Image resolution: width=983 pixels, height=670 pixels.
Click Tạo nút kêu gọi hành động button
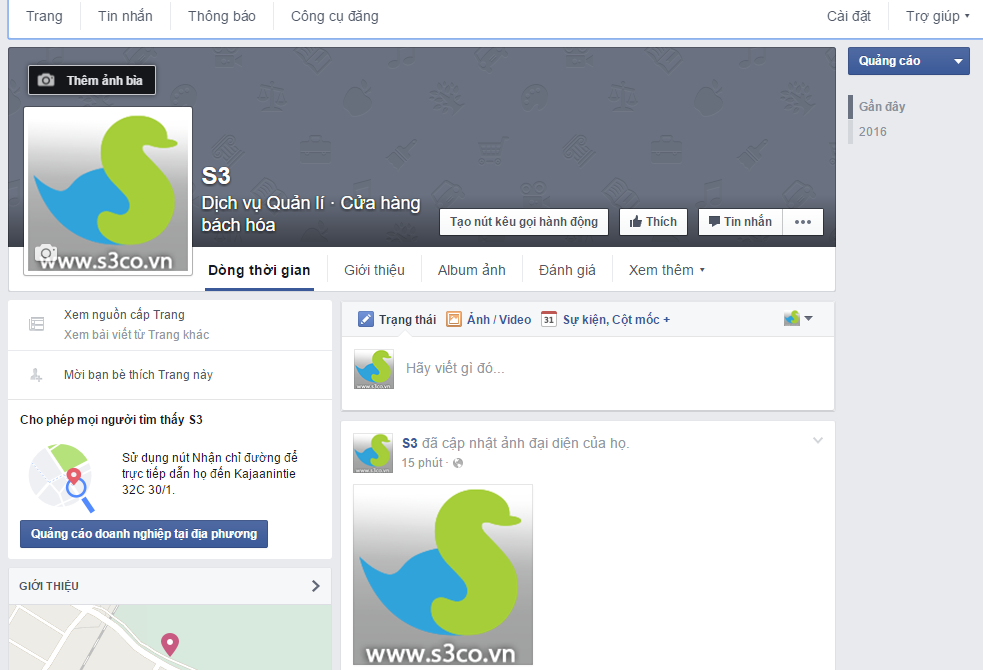click(524, 222)
